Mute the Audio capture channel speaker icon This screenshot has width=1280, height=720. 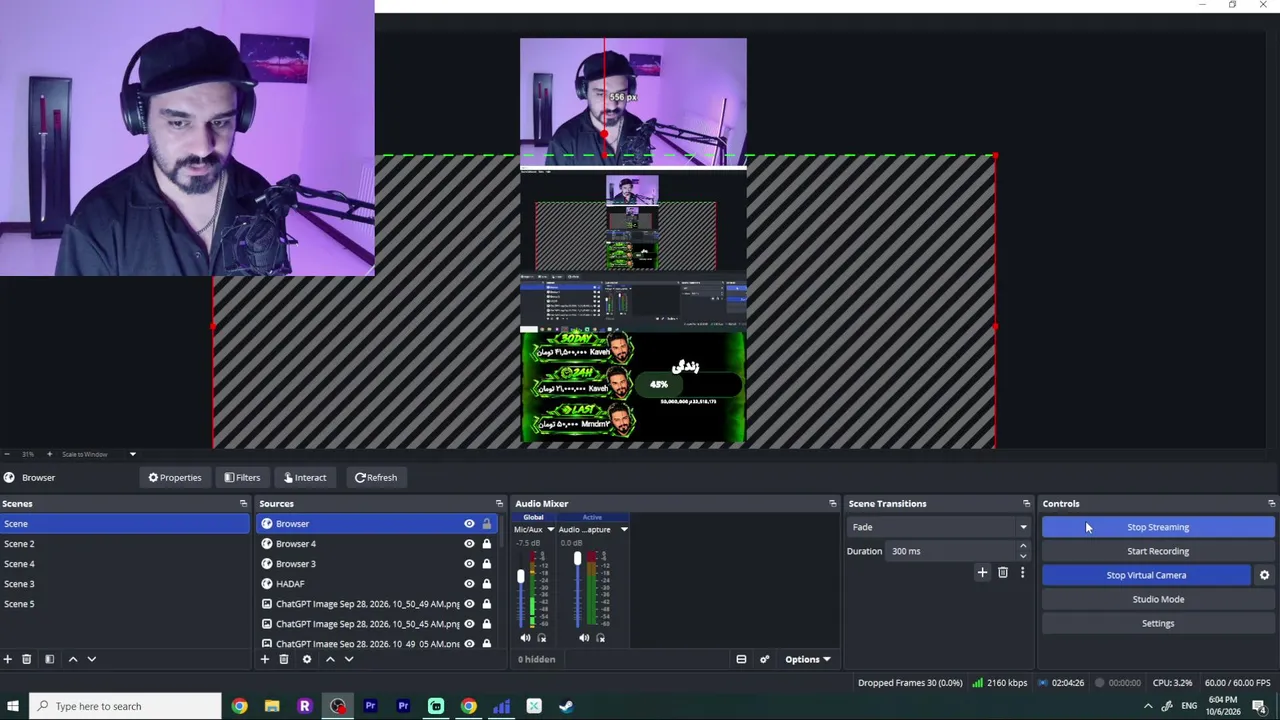coord(584,638)
